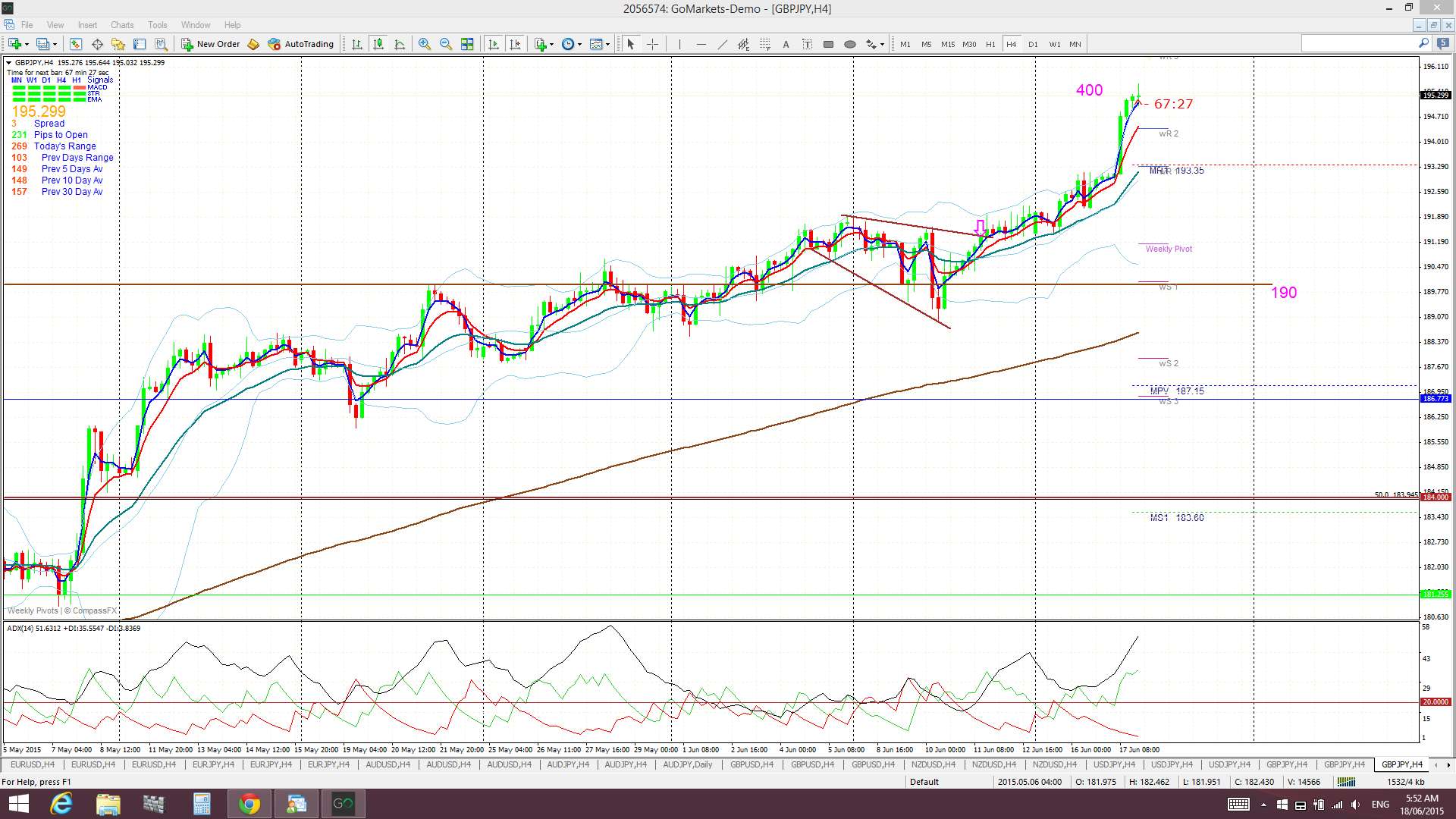Switch chart to MN timeframe
Viewport: 1456px width, 819px height.
click(x=1075, y=44)
